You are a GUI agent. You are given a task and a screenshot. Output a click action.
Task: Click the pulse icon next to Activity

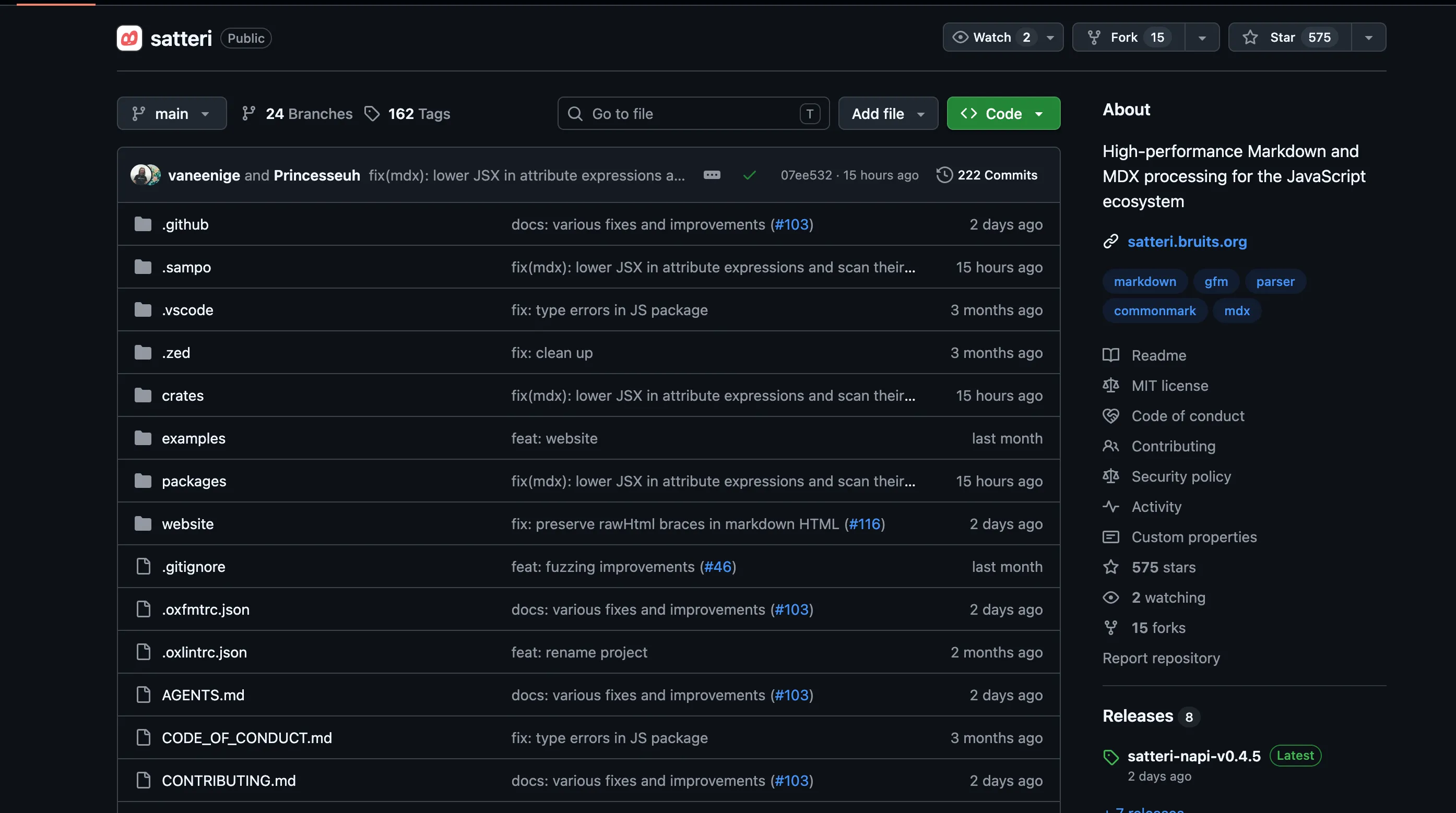(1110, 506)
